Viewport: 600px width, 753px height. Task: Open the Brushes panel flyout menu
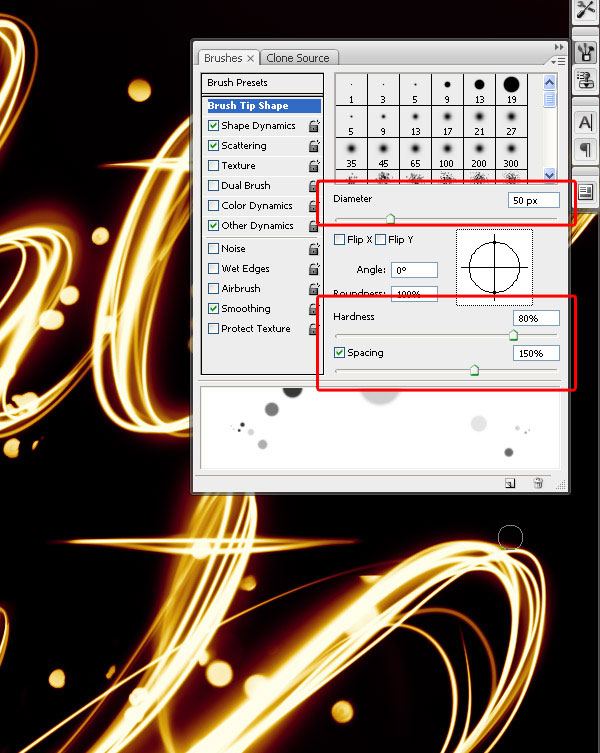558,60
